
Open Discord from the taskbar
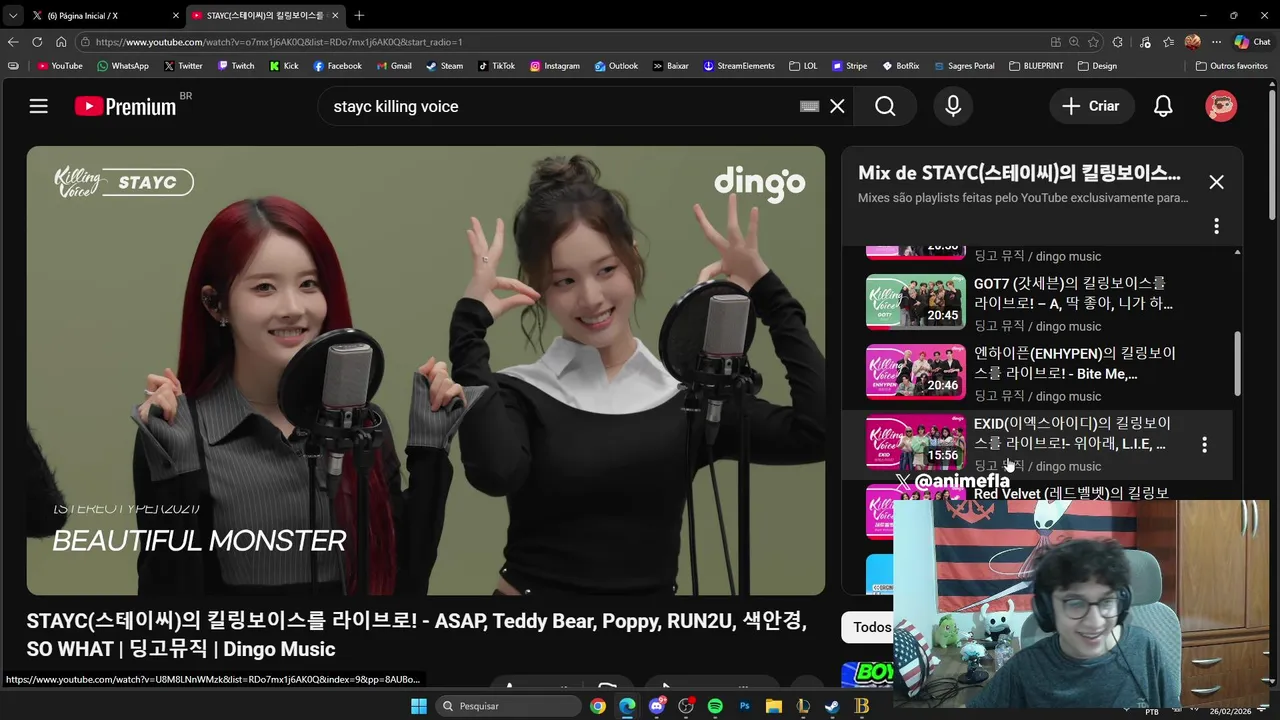[x=657, y=706]
